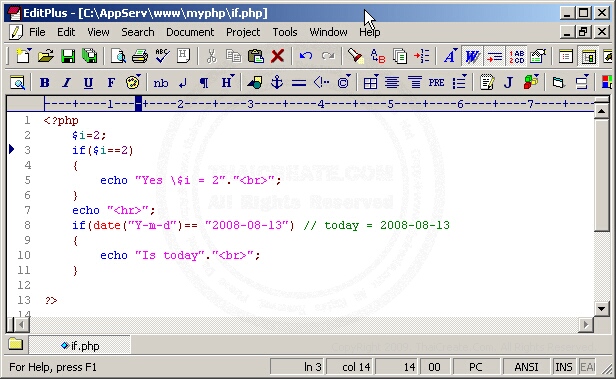Open the Heading H dropdown
Viewport: 616px width, 379px height.
(x=227, y=82)
